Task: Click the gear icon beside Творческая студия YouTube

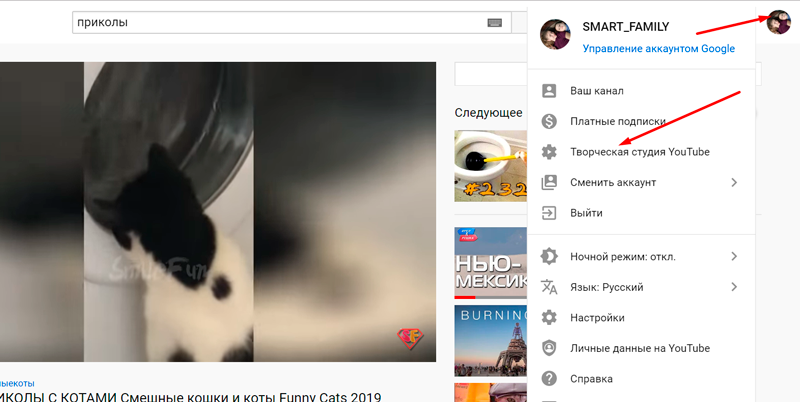Action: point(549,152)
